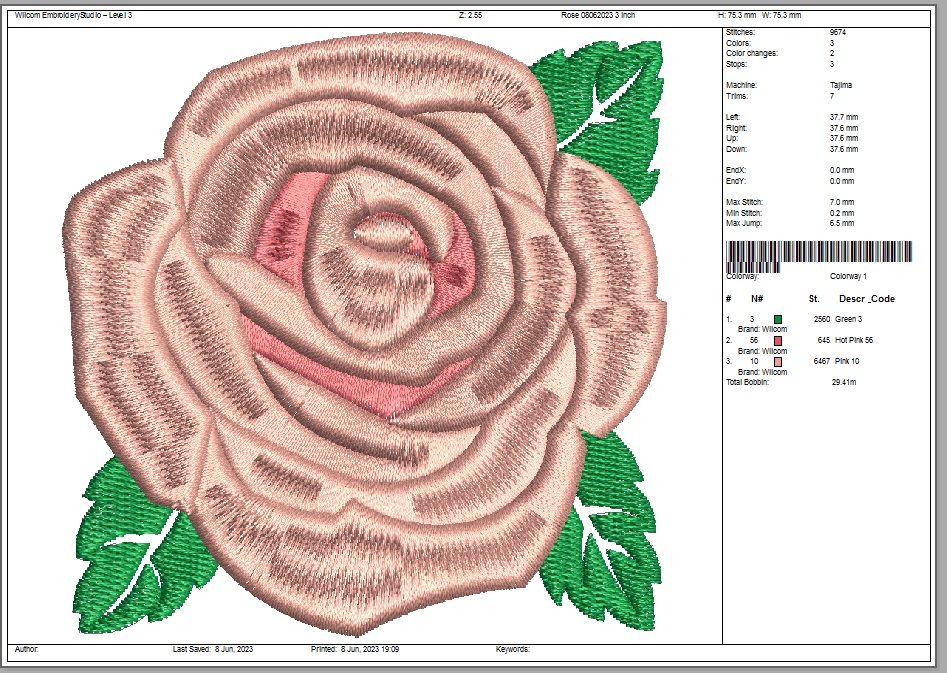Click the barcode on the worksheet
947x673 pixels.
click(x=819, y=253)
